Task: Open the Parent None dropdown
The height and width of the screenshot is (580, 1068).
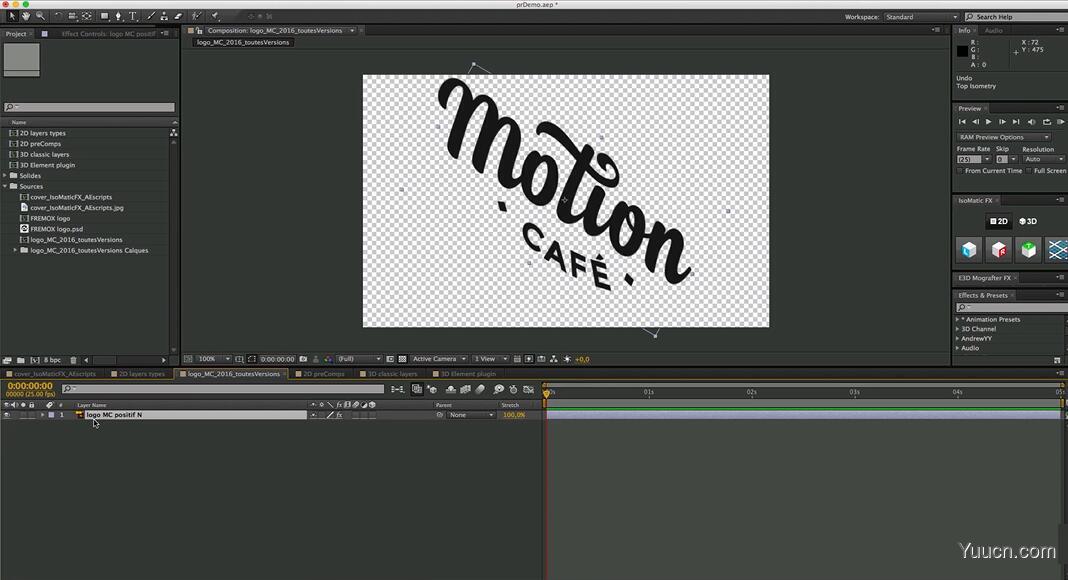Action: [471, 415]
